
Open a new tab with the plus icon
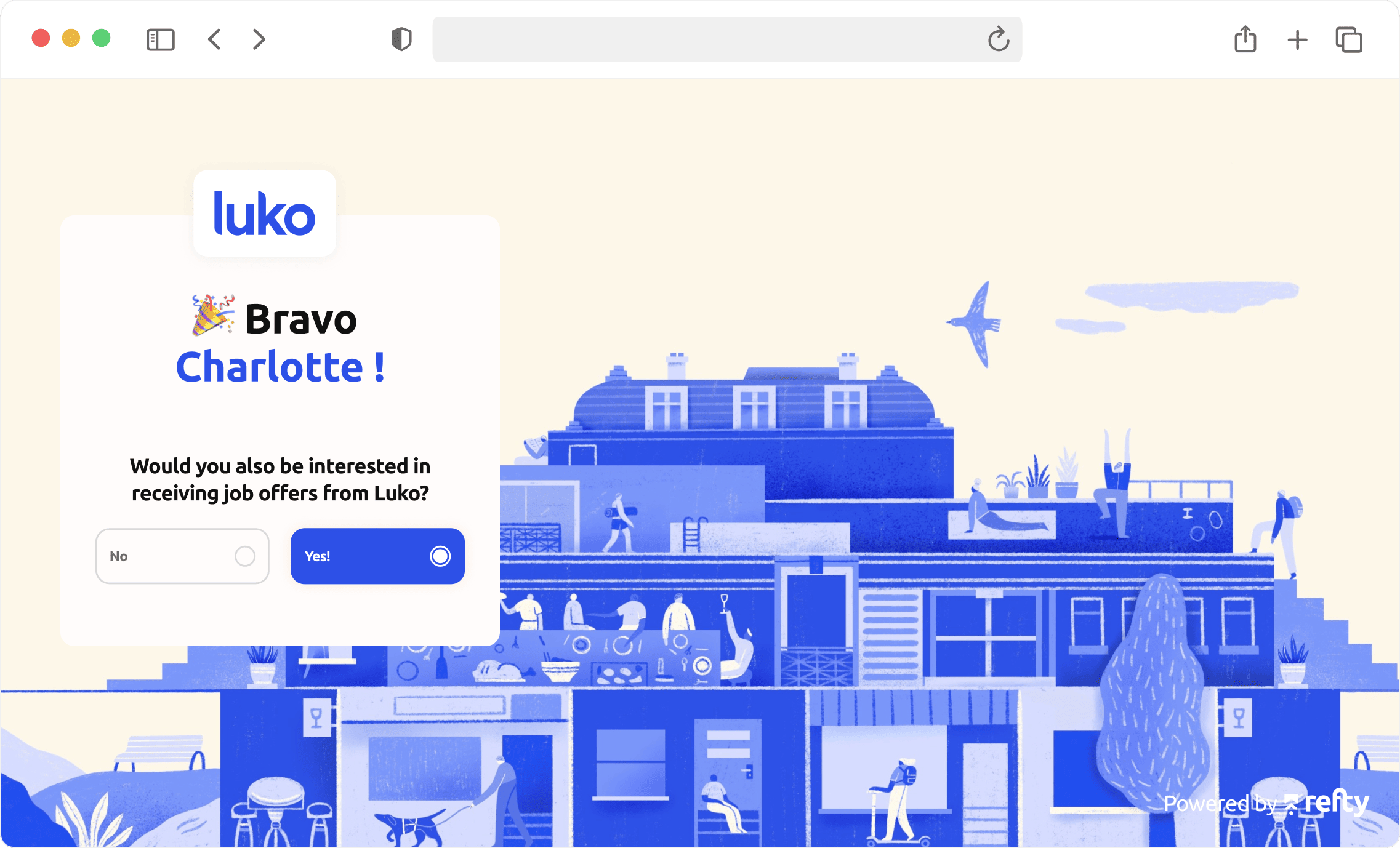pos(1297,40)
